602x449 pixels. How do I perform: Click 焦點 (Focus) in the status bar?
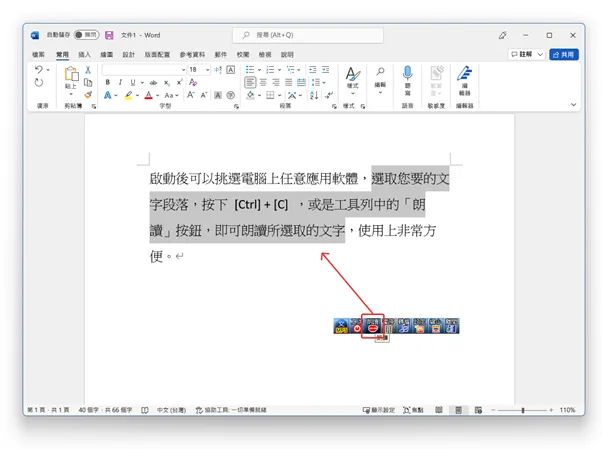(413, 410)
